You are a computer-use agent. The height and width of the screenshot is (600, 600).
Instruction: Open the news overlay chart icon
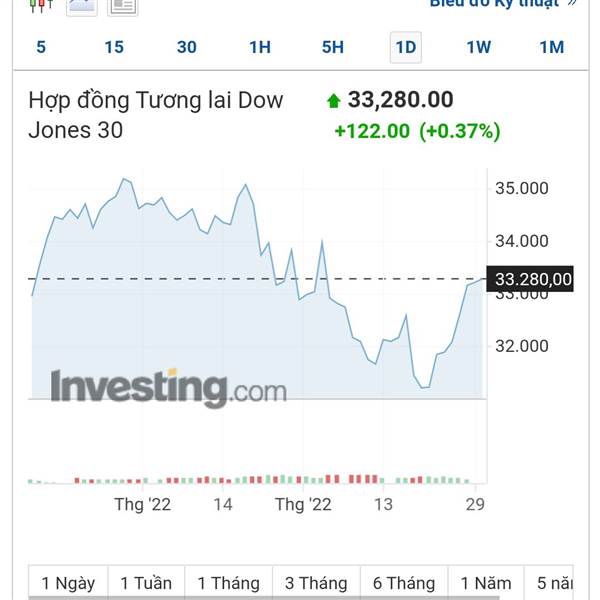pyautogui.click(x=122, y=6)
